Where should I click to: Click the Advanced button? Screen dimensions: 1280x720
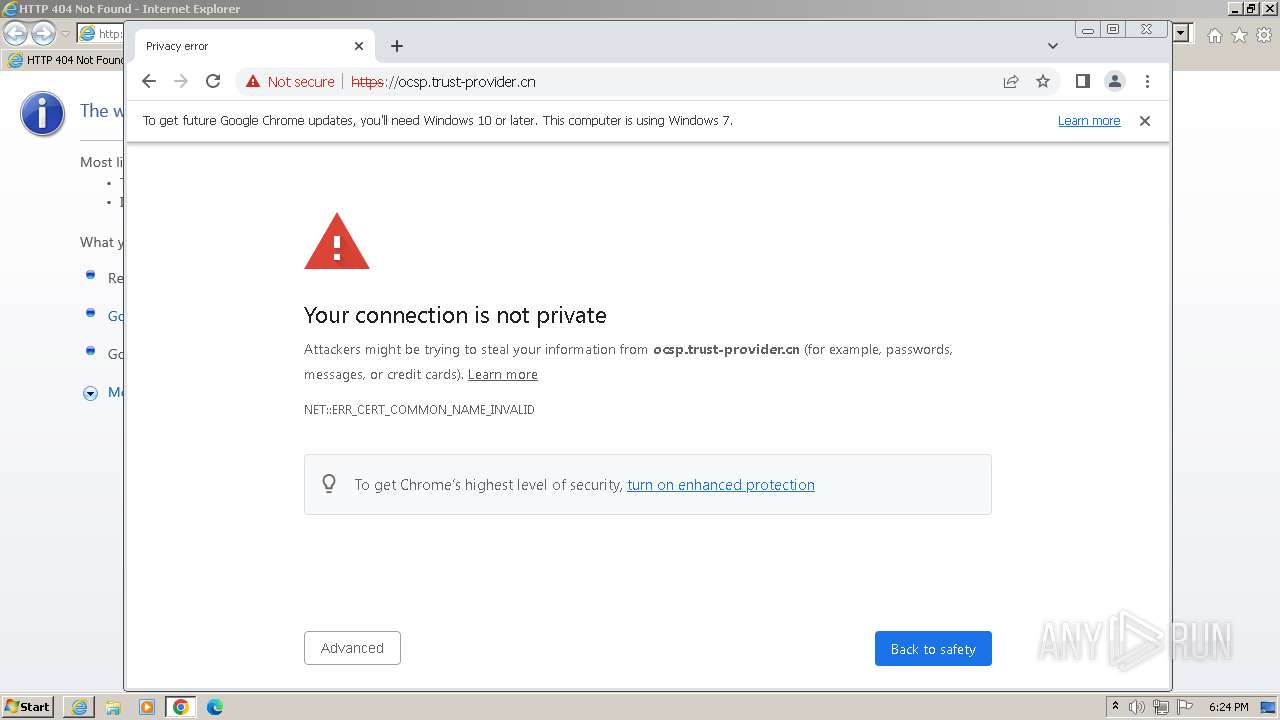pyautogui.click(x=352, y=648)
